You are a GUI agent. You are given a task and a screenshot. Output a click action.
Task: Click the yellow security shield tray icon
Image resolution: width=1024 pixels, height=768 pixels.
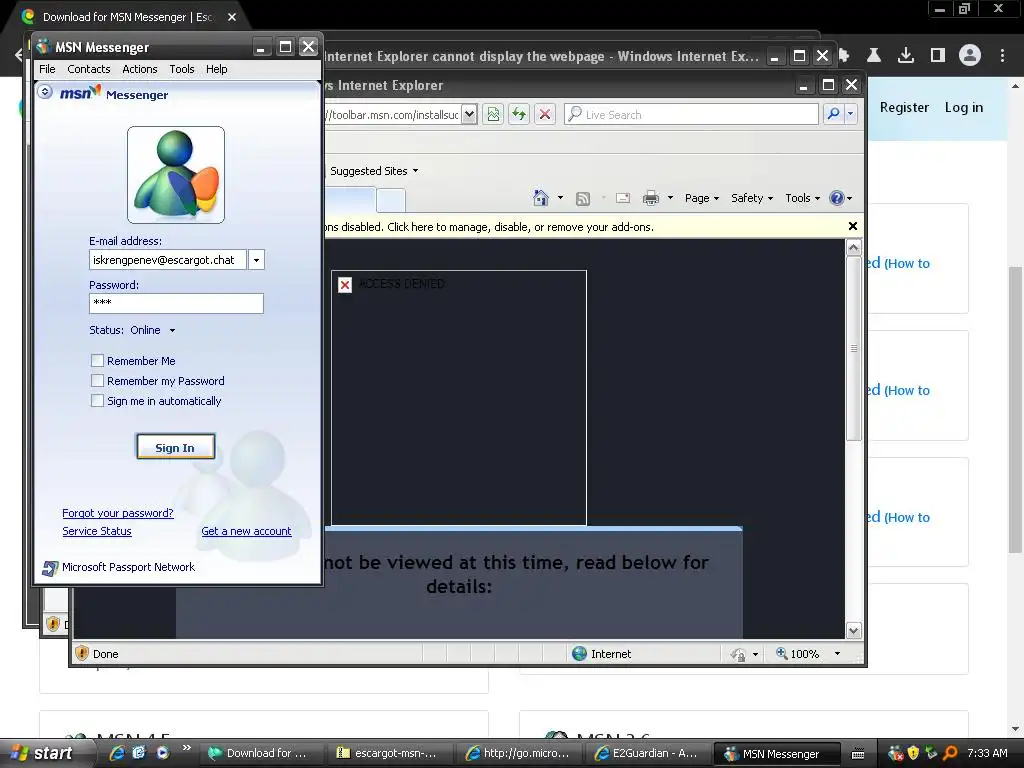tap(913, 753)
